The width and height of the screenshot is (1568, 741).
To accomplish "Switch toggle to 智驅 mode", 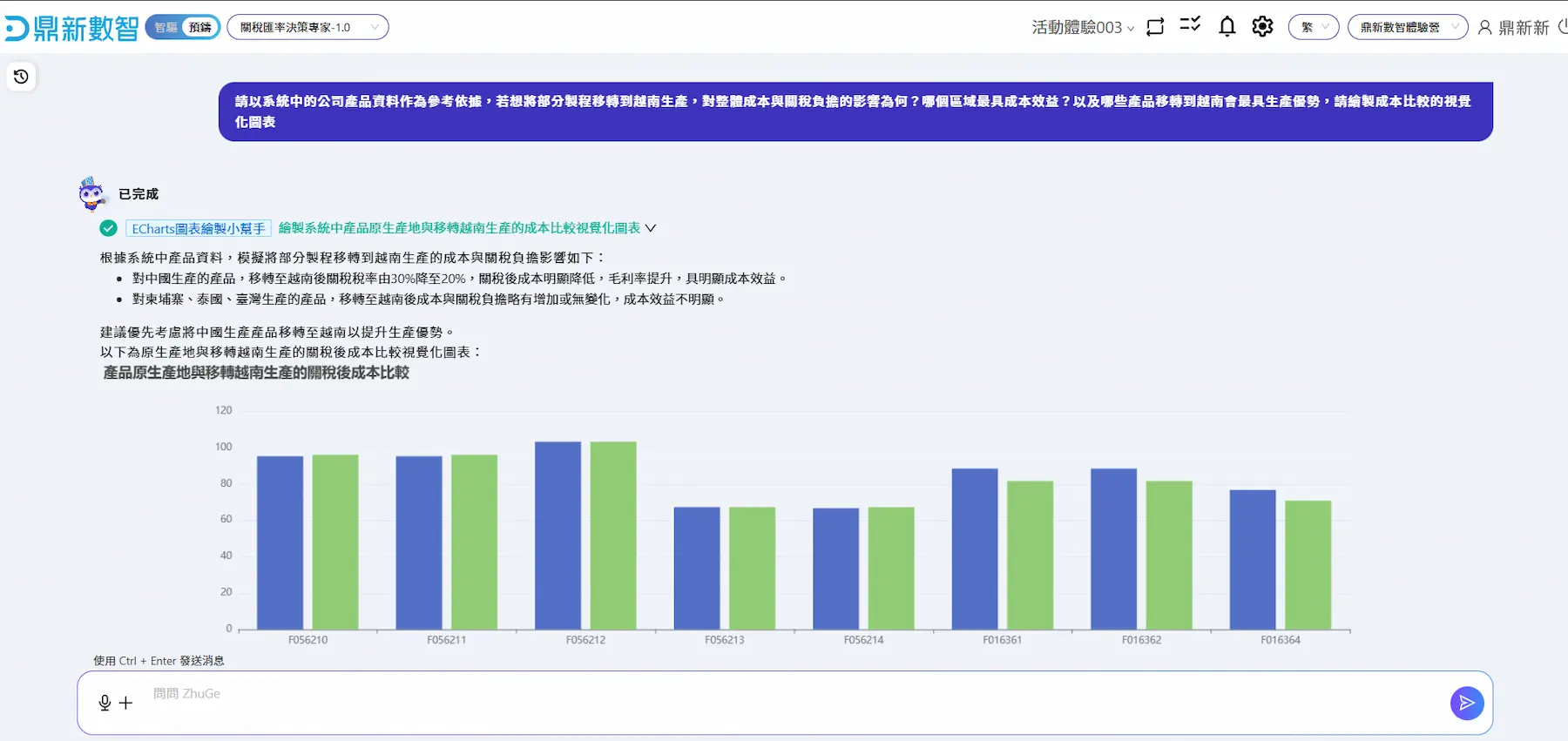I will pyautogui.click(x=166, y=27).
